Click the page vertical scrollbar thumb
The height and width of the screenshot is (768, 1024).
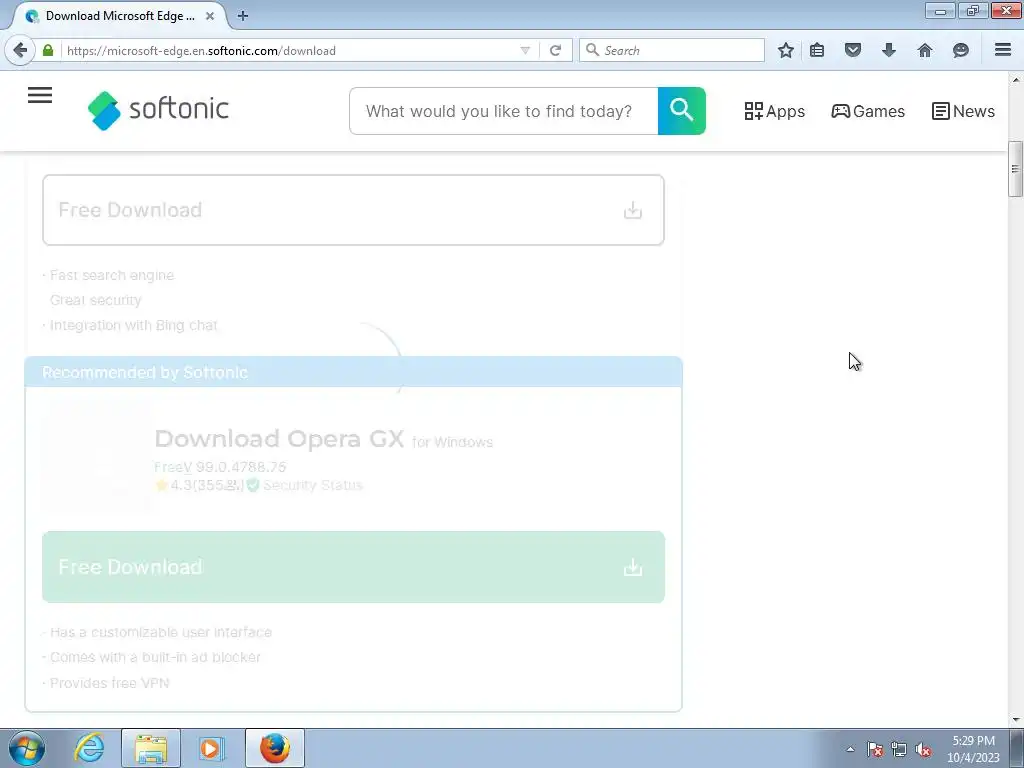(x=1015, y=168)
